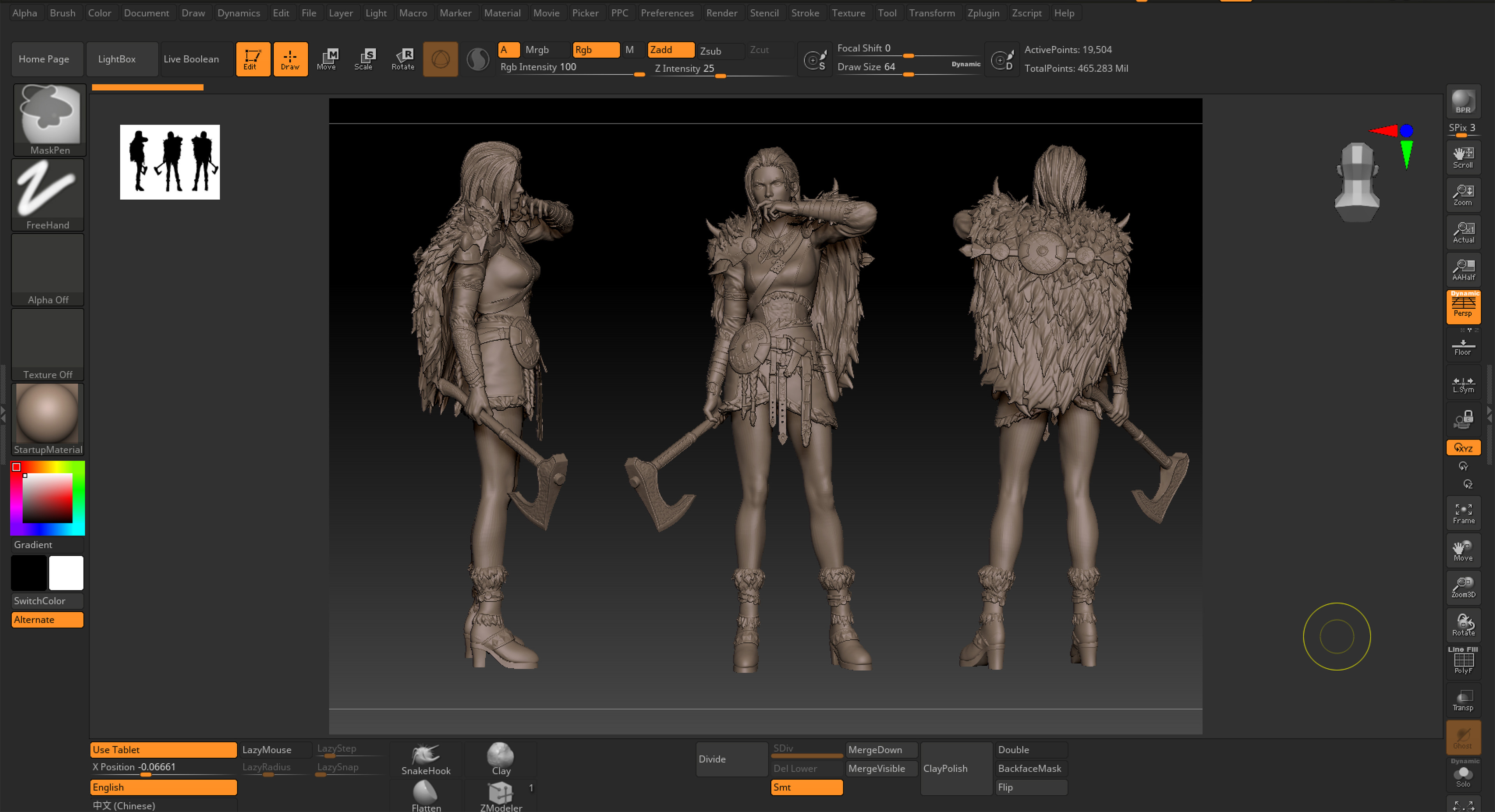
Task: Select the SnakeHook brush
Action: click(x=426, y=760)
